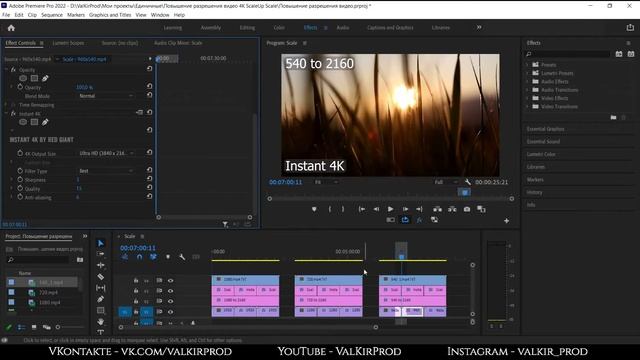Open Program monitor wrench settings
The image size is (640, 360).
[x=467, y=182]
